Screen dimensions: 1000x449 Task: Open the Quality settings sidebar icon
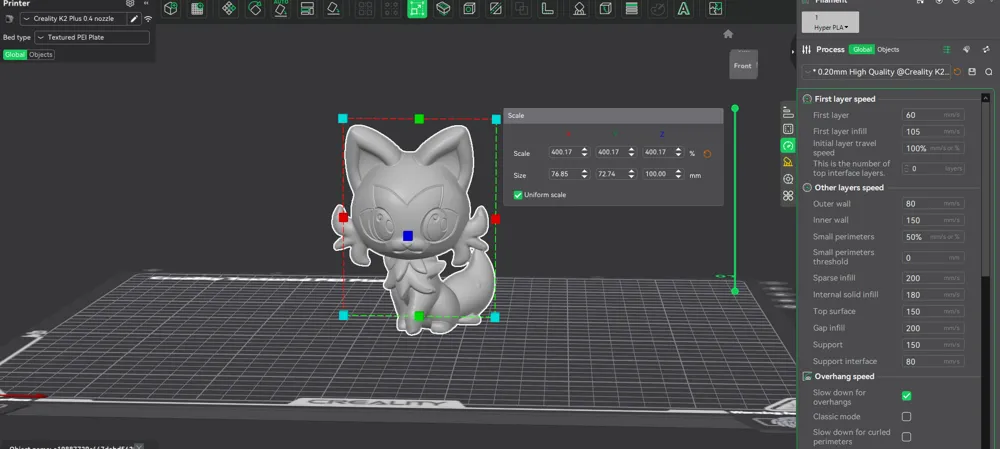788,112
